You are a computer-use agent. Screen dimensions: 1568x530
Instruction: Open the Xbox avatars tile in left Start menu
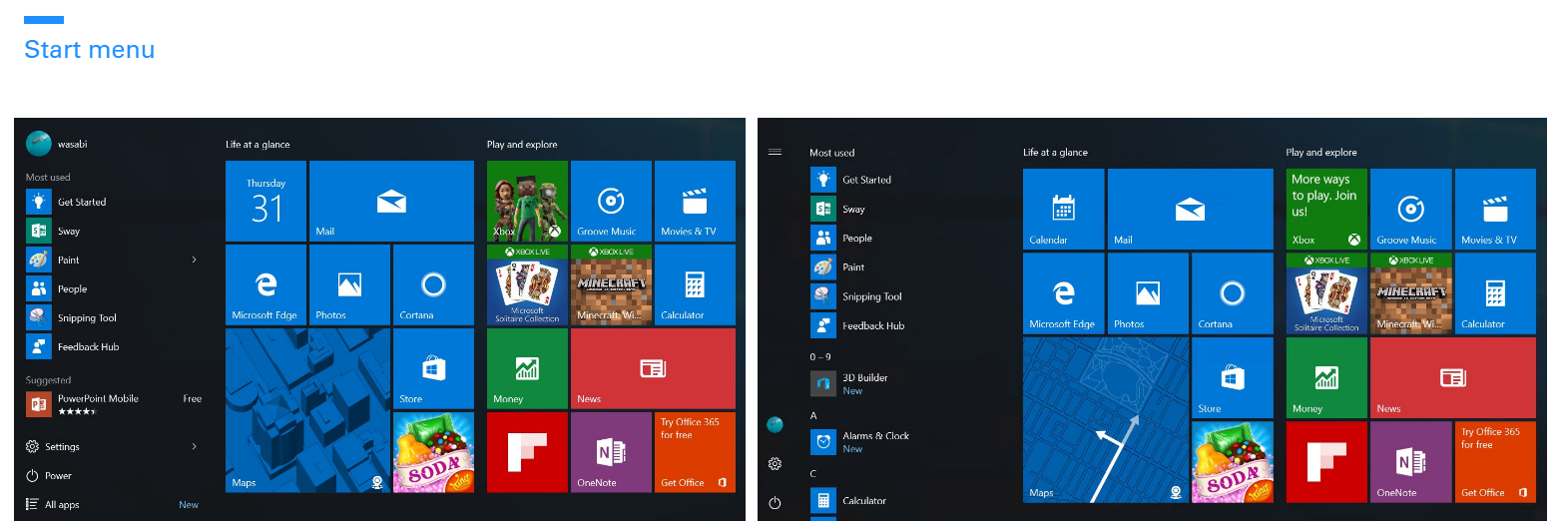pyautogui.click(x=527, y=201)
